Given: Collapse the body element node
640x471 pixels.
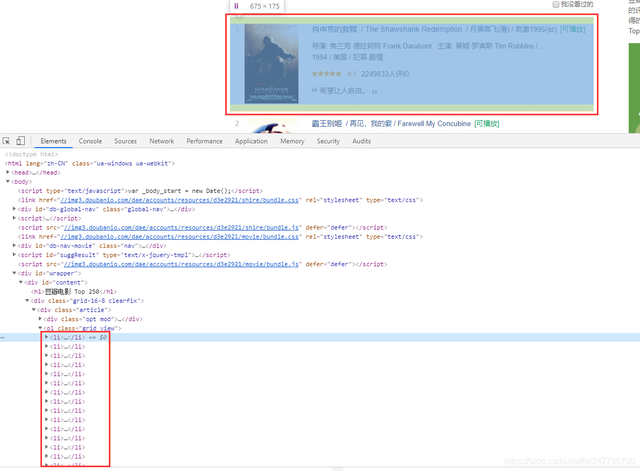Looking at the screenshot, I should coord(8,182).
